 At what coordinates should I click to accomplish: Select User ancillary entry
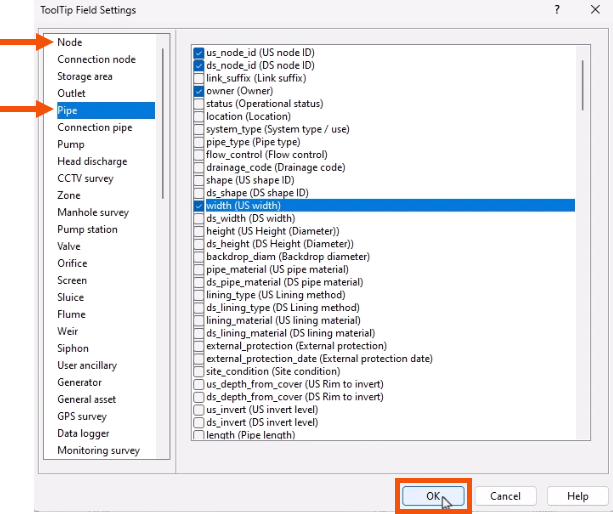tap(87, 365)
